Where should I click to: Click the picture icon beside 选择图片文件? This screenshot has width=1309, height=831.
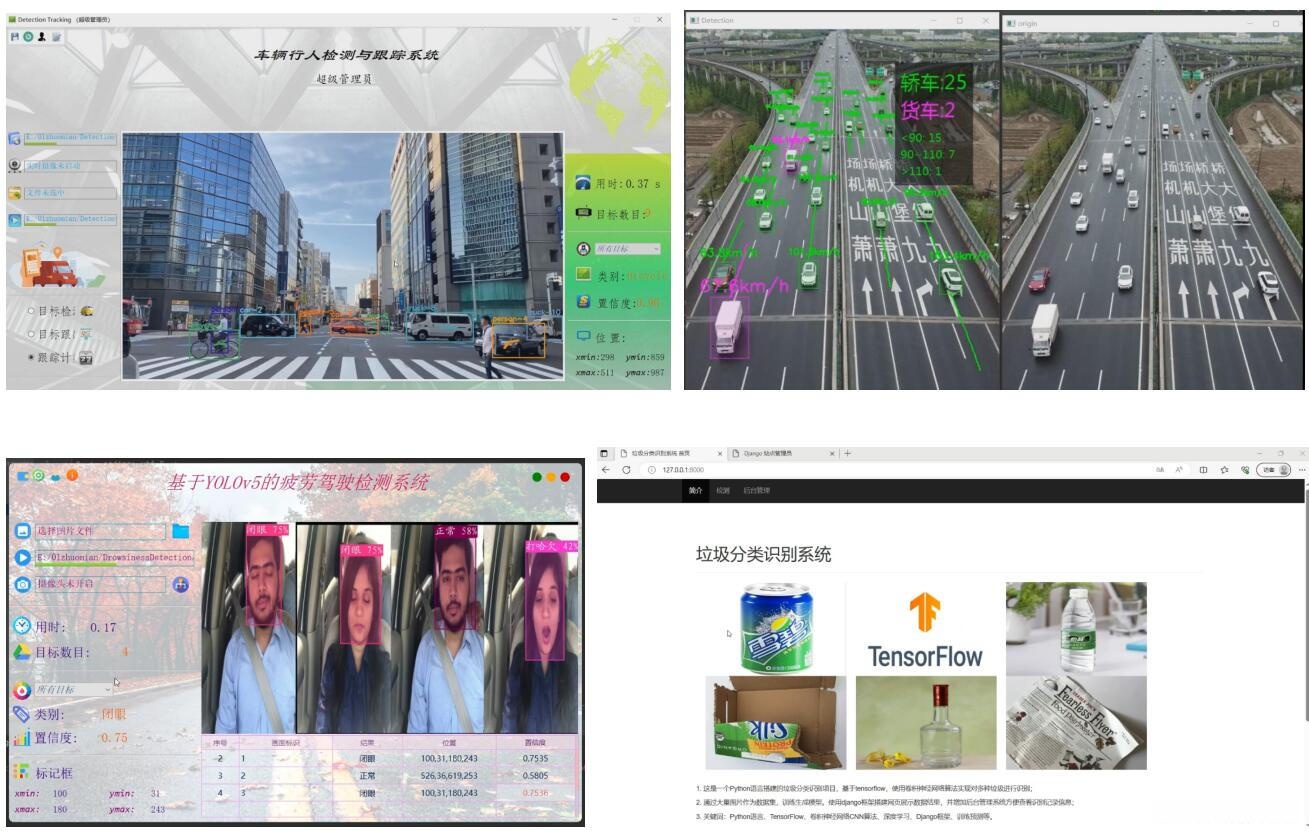pyautogui.click(x=23, y=531)
